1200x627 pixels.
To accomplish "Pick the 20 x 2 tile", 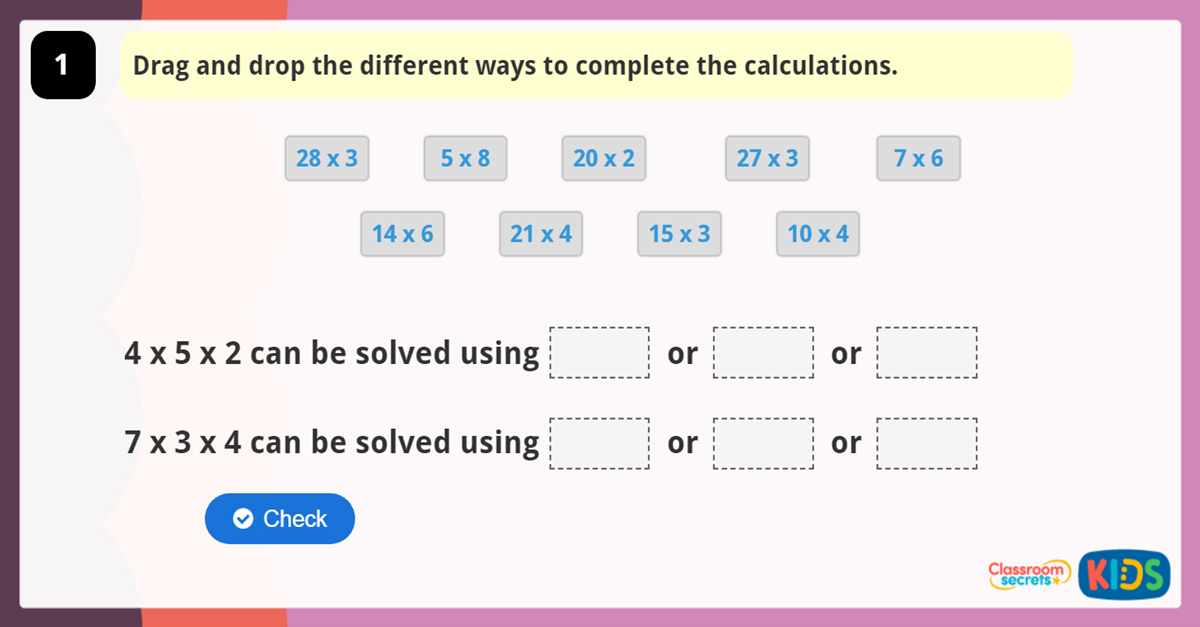I will (603, 158).
